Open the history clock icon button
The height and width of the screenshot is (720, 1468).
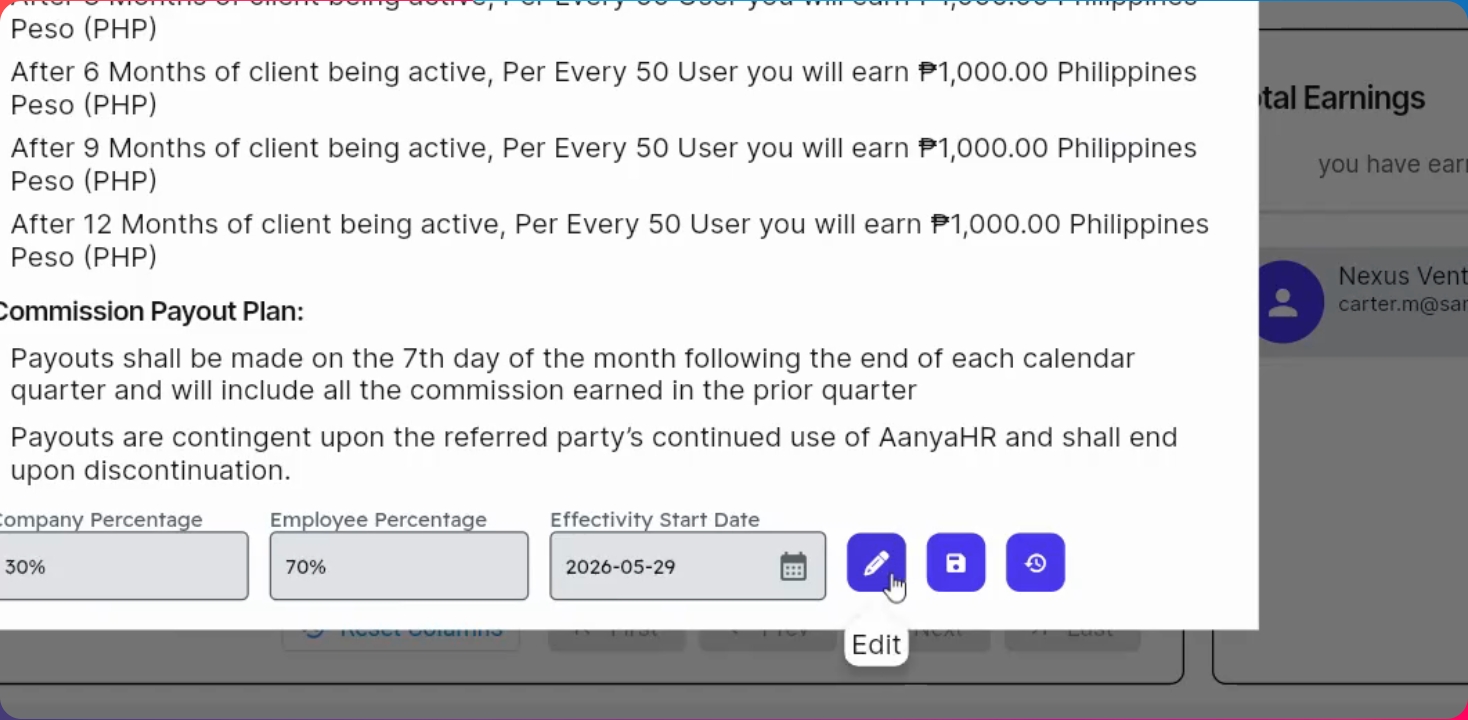(x=1035, y=563)
